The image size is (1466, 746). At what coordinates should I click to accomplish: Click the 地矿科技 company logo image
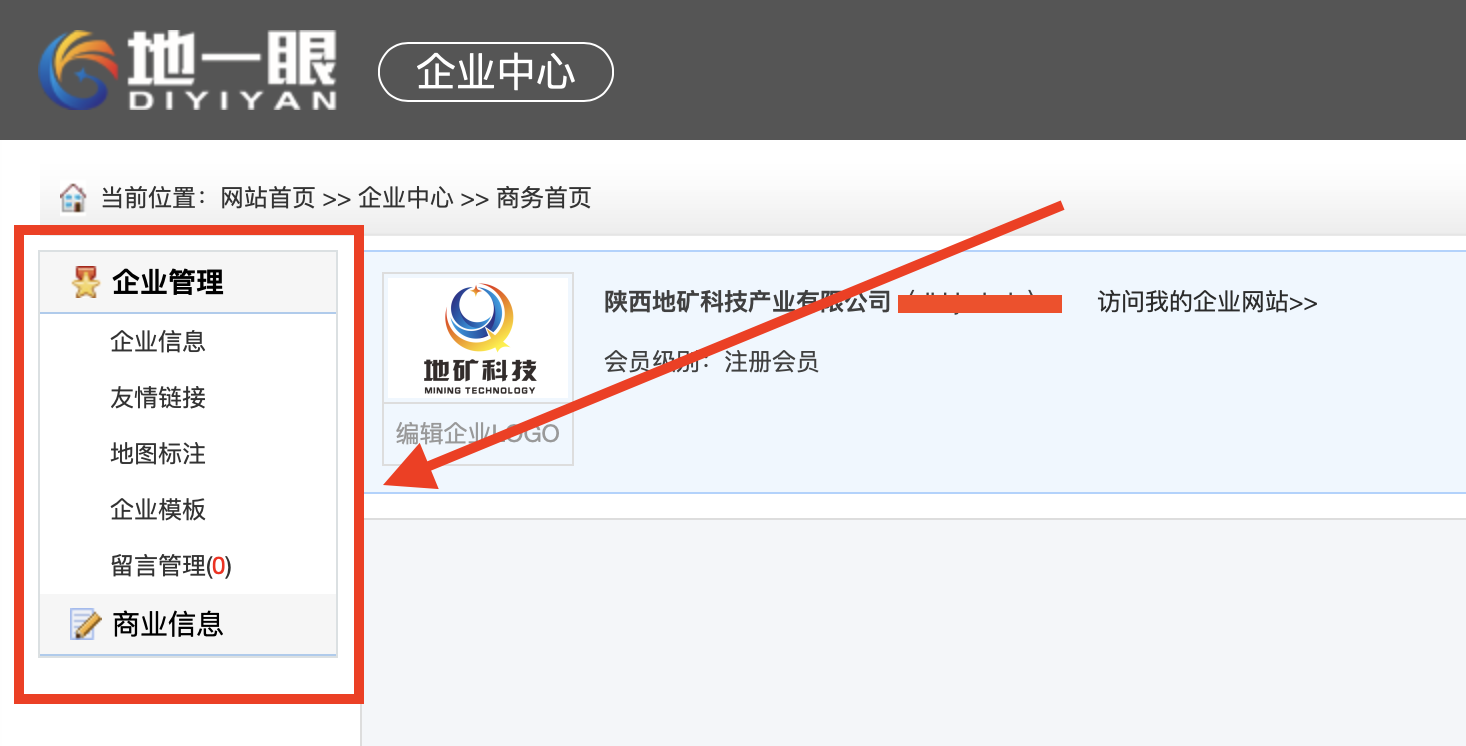[x=478, y=338]
